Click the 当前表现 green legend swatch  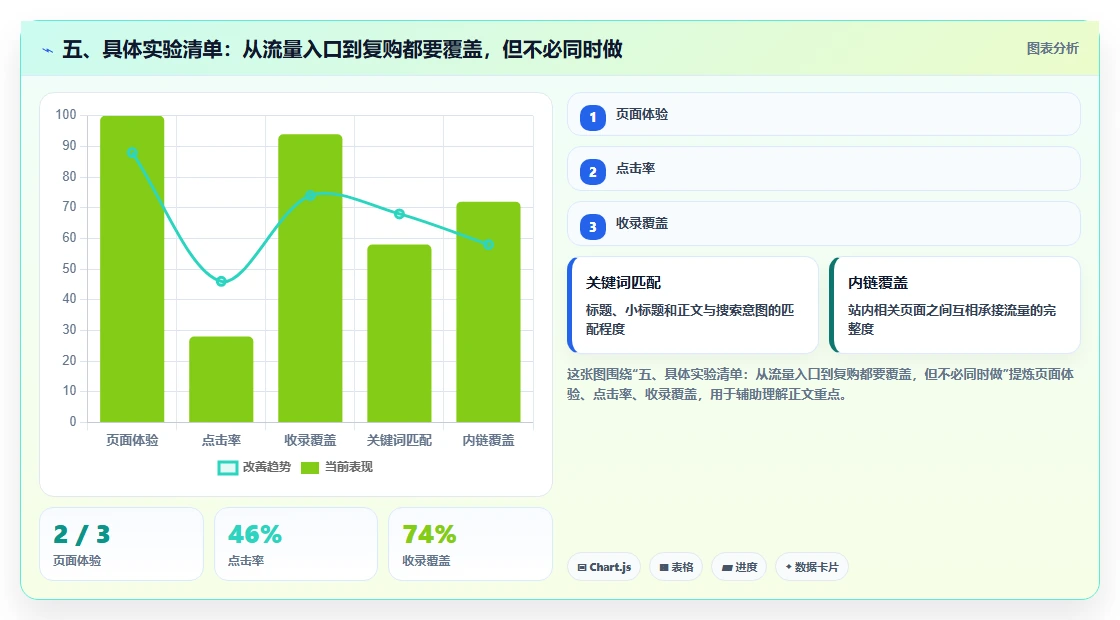pyautogui.click(x=309, y=468)
